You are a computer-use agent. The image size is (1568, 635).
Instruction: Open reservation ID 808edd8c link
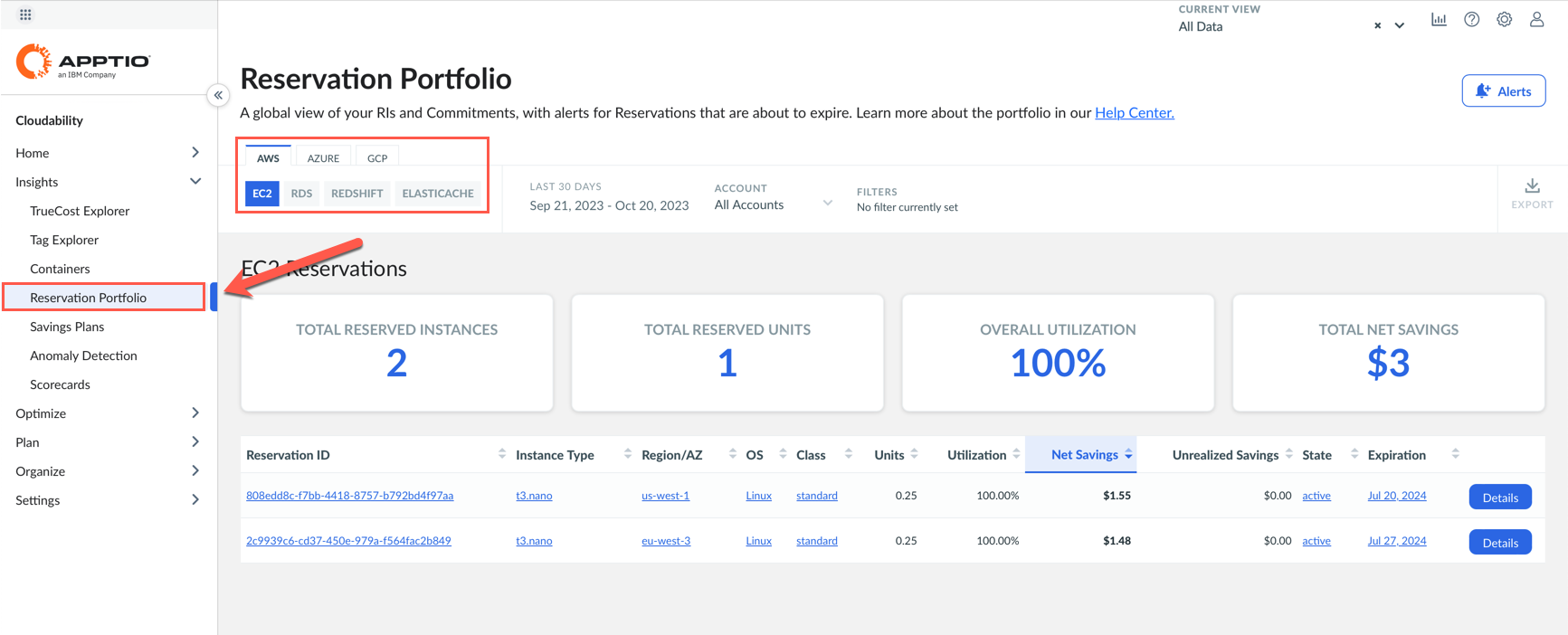pos(349,496)
